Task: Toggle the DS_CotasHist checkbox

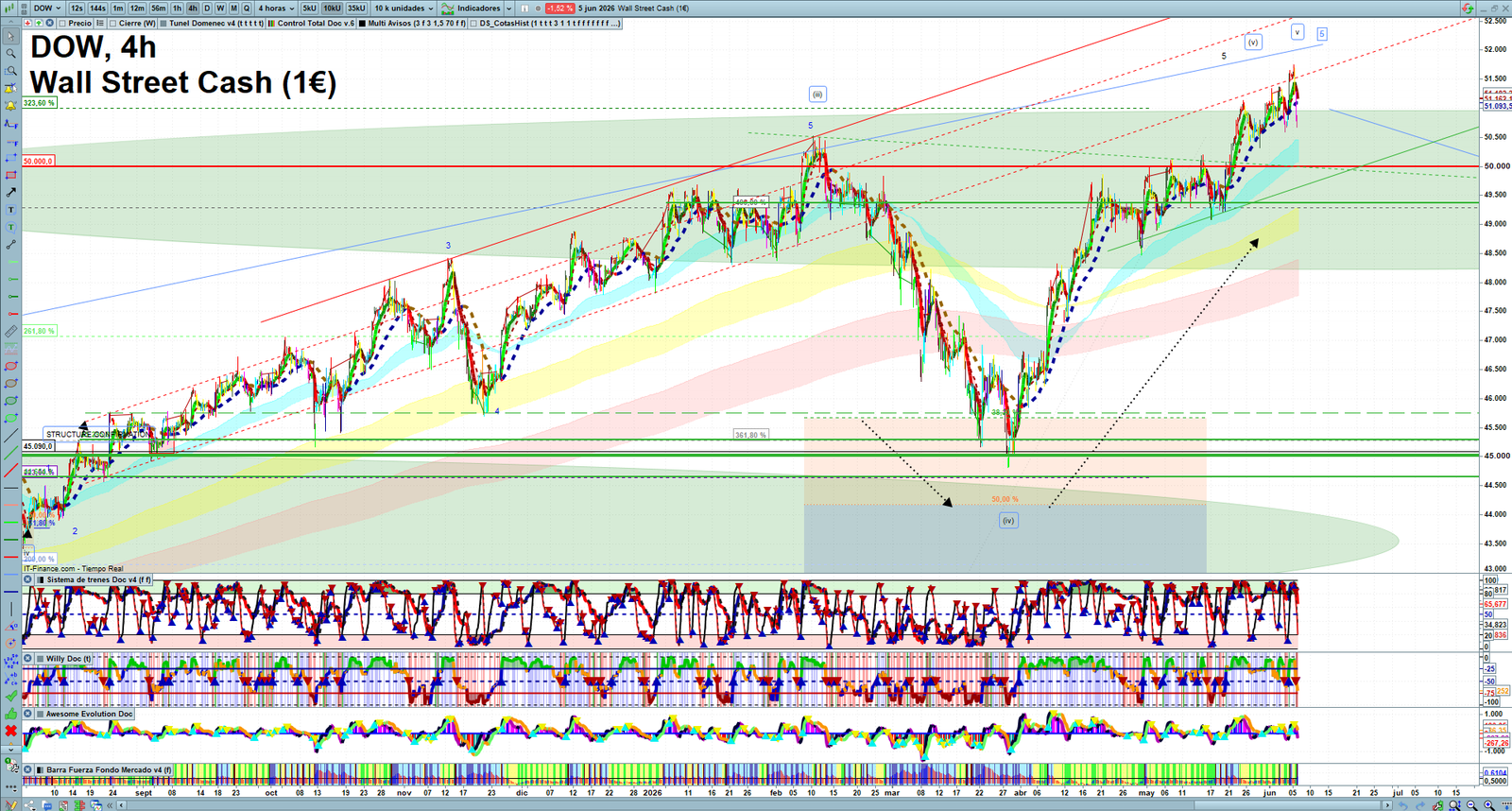Action: click(x=473, y=23)
